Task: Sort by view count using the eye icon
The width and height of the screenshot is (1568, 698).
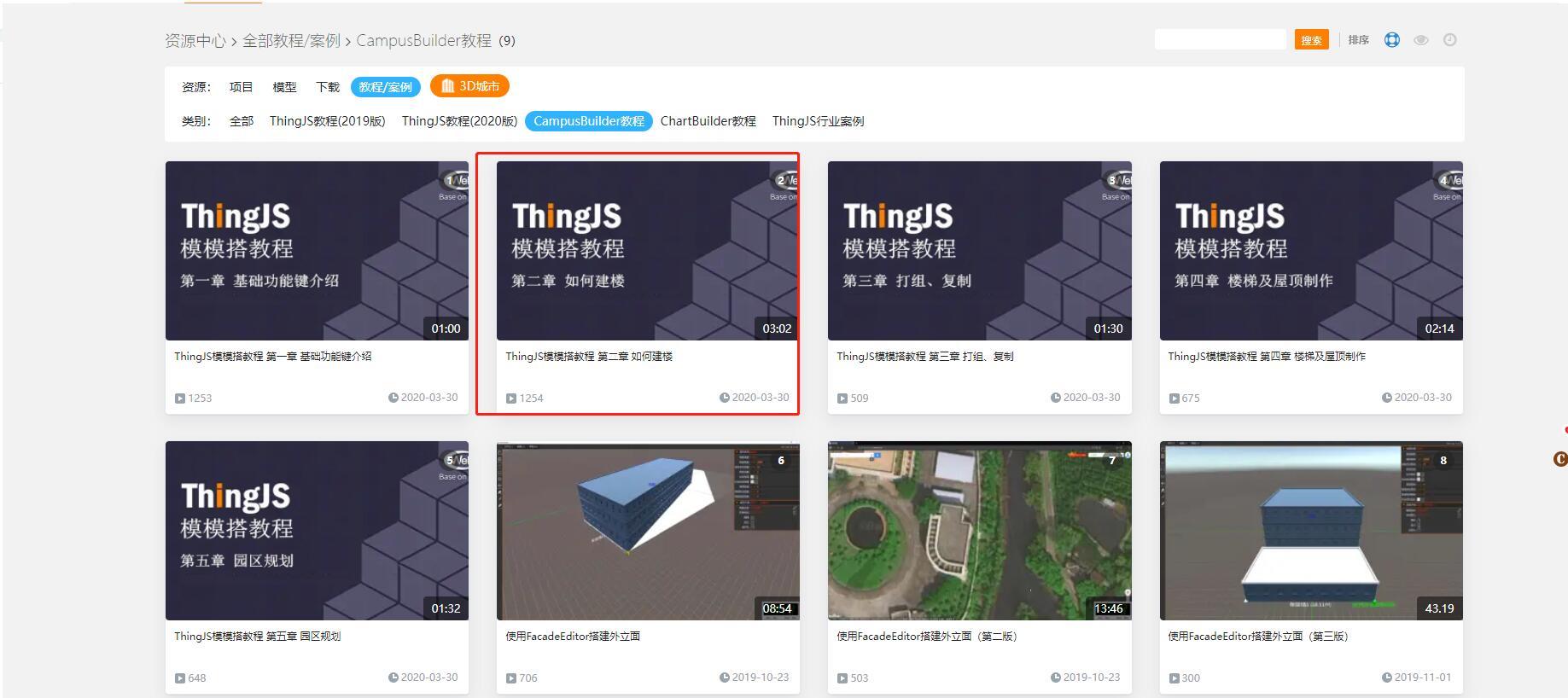Action: coord(1421,40)
